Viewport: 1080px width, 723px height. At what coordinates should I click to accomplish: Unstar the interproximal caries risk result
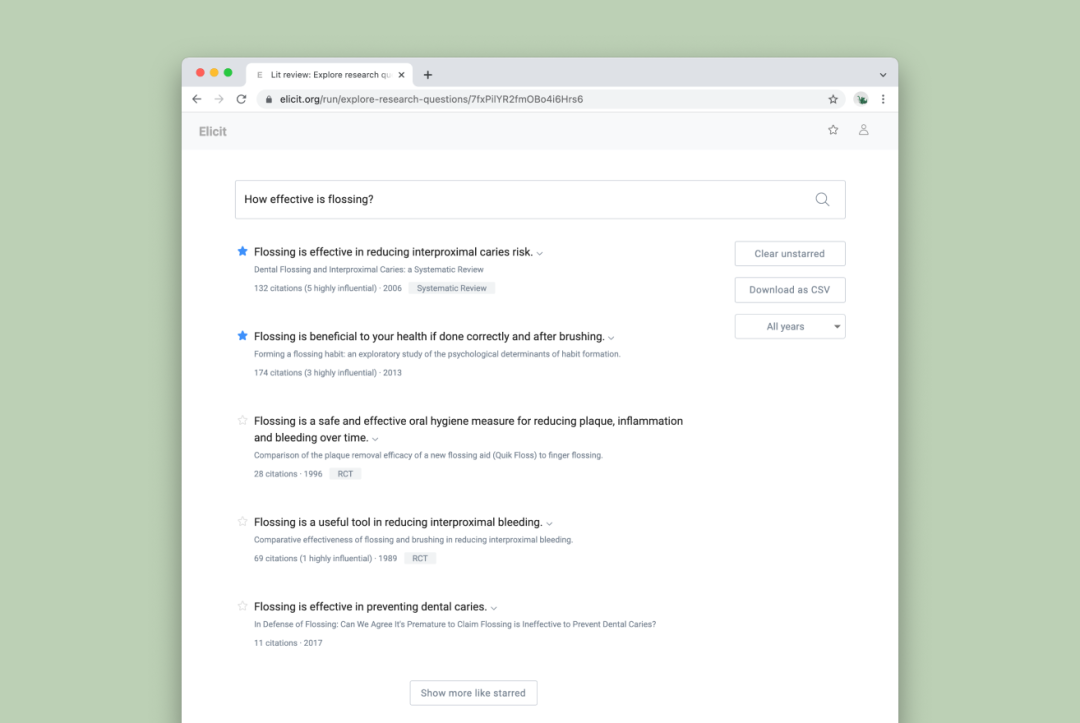242,251
